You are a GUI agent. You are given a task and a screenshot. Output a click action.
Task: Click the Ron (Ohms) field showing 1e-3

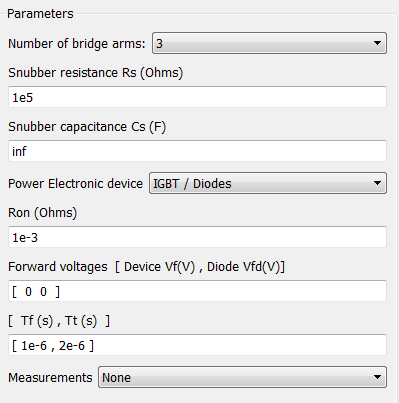[197, 237]
